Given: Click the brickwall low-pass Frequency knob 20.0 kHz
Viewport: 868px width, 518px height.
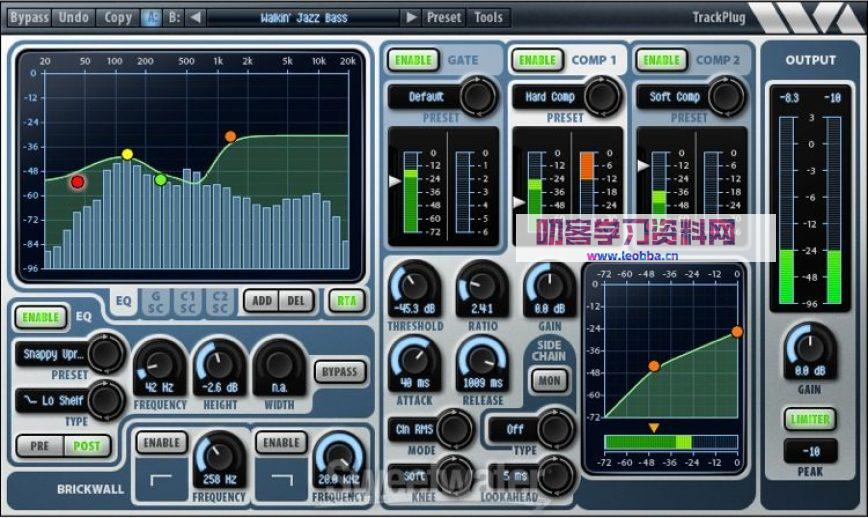Looking at the screenshot, I should [x=339, y=457].
